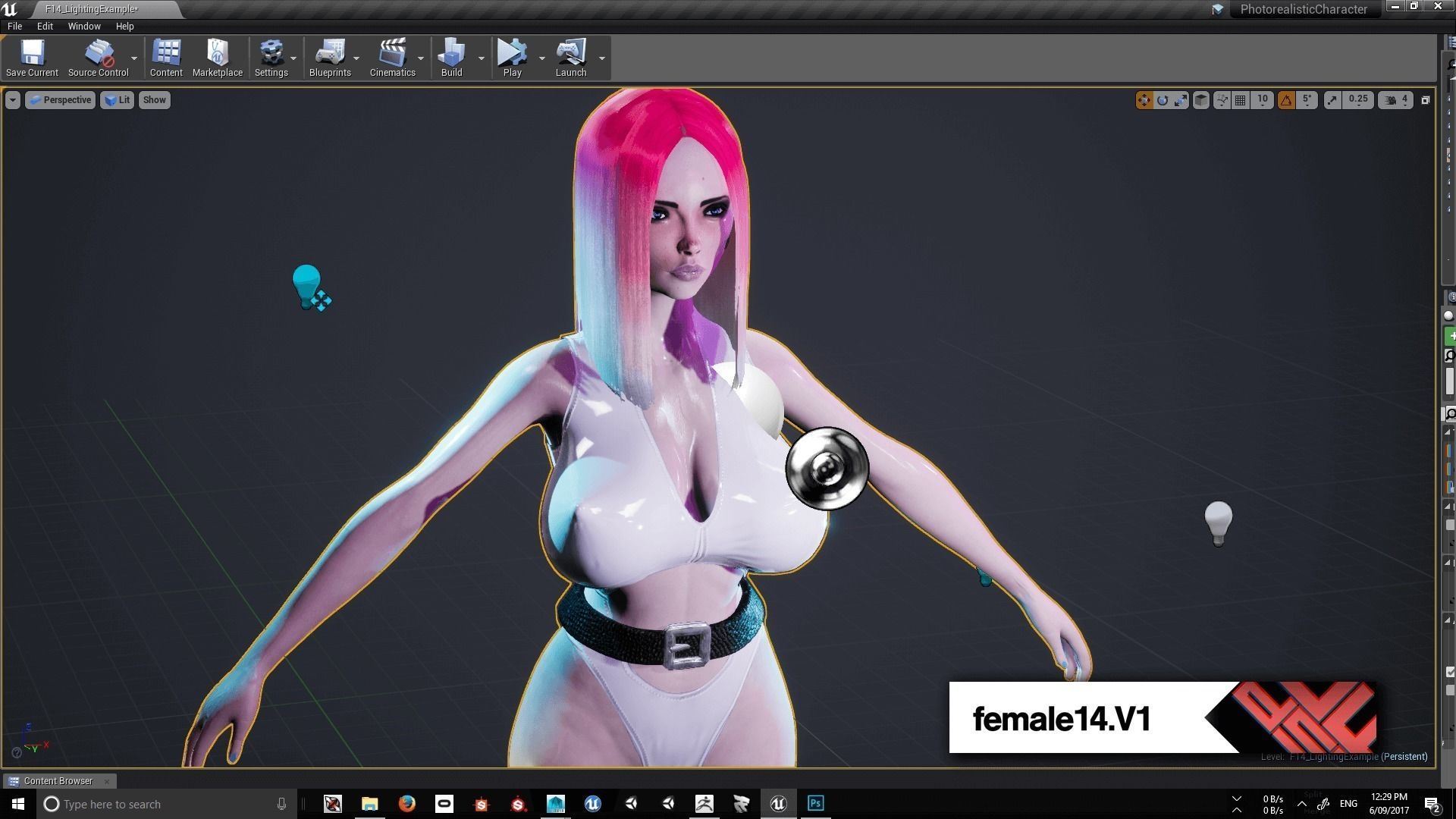This screenshot has height=819, width=1456.
Task: Toggle surface snapping in the viewport
Action: [1222, 100]
